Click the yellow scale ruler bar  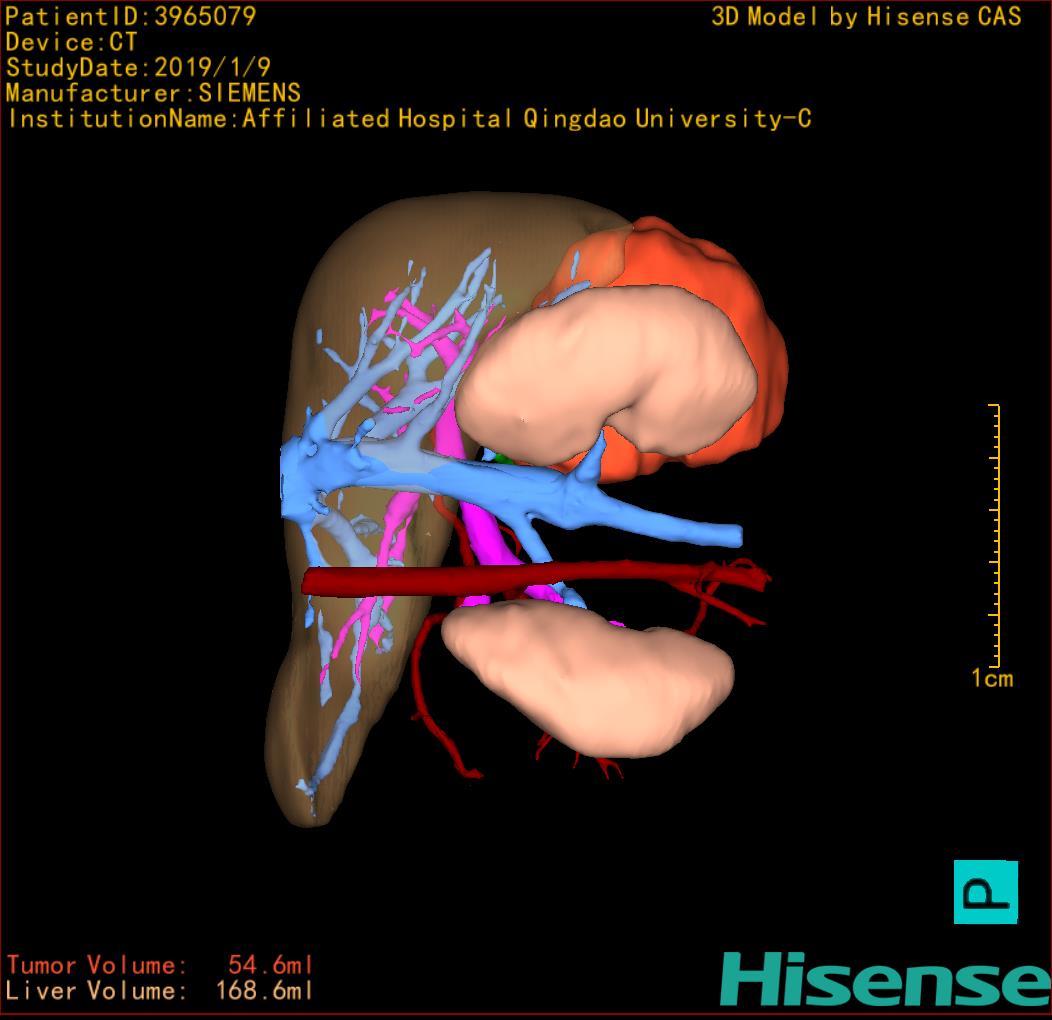pyautogui.click(x=995, y=535)
